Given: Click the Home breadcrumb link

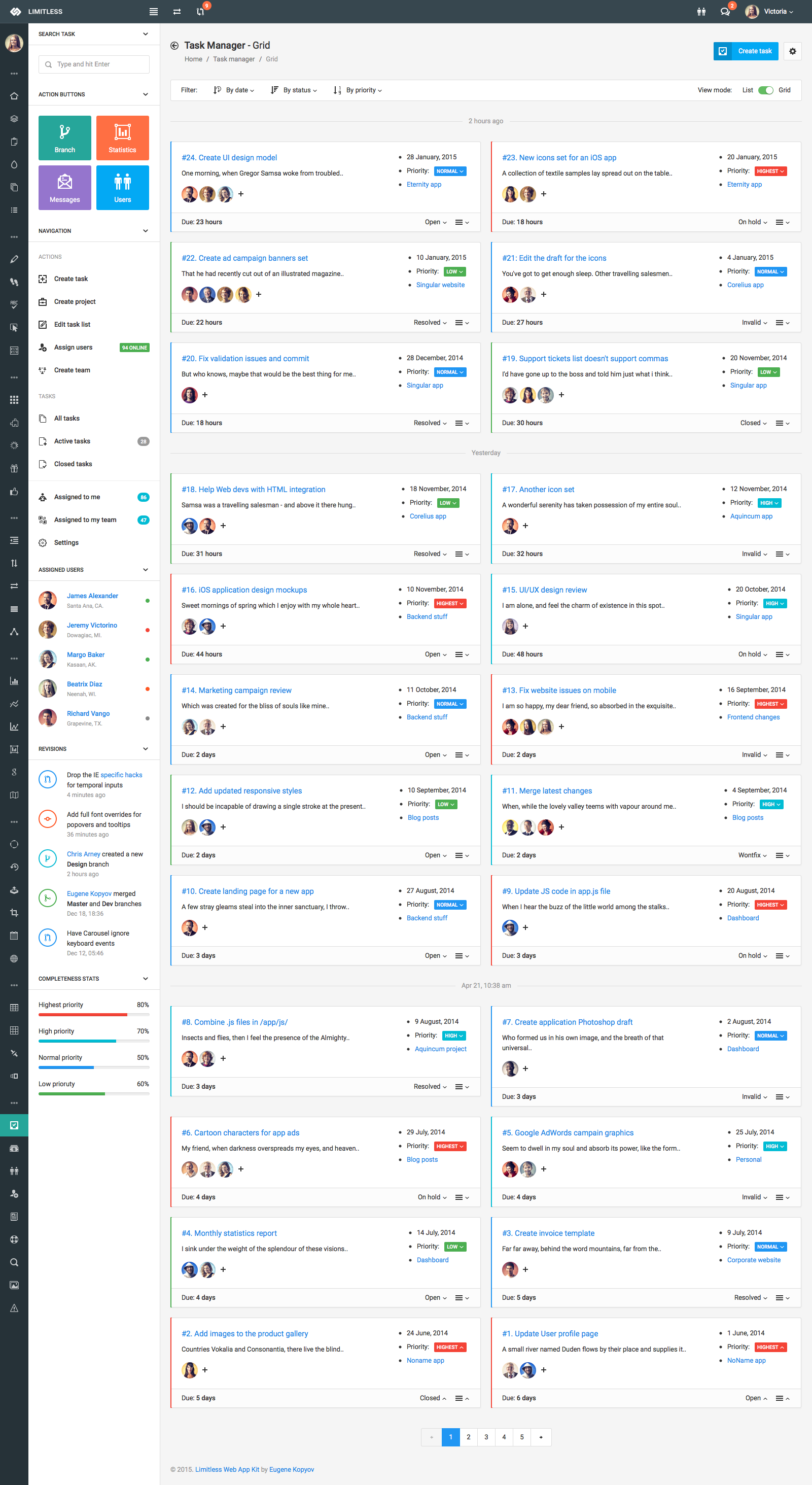Looking at the screenshot, I should click(193, 59).
